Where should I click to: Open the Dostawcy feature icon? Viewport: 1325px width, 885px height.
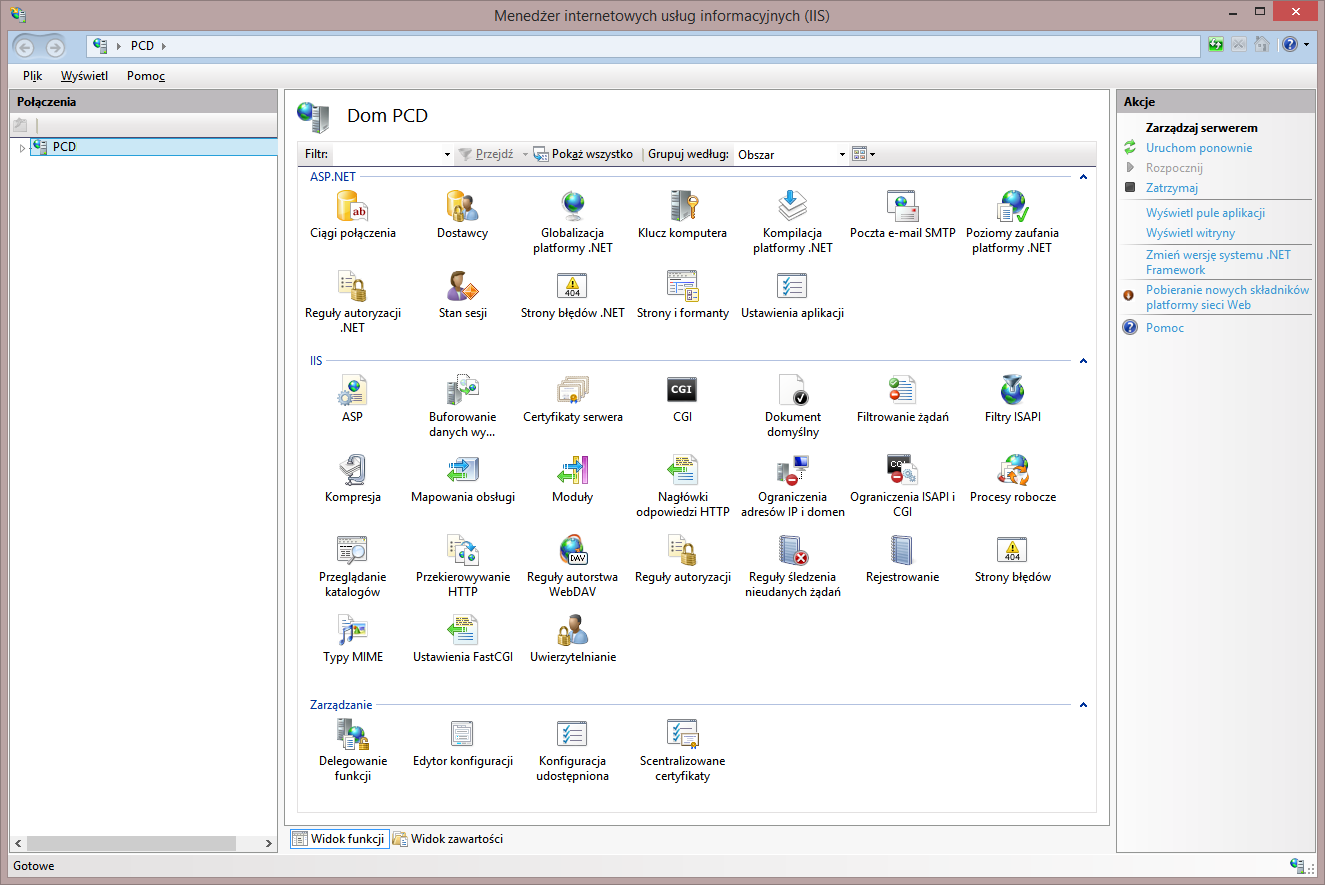click(462, 215)
